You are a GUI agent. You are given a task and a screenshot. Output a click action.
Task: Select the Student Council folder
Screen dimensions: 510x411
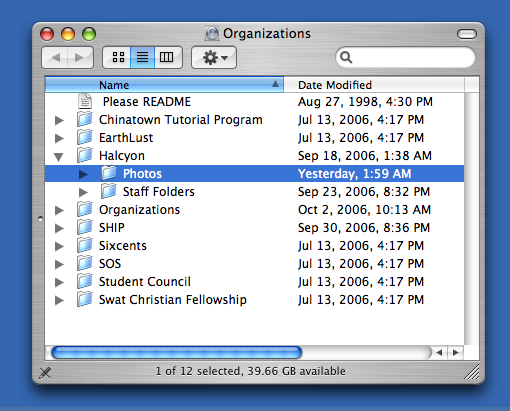point(254,282)
